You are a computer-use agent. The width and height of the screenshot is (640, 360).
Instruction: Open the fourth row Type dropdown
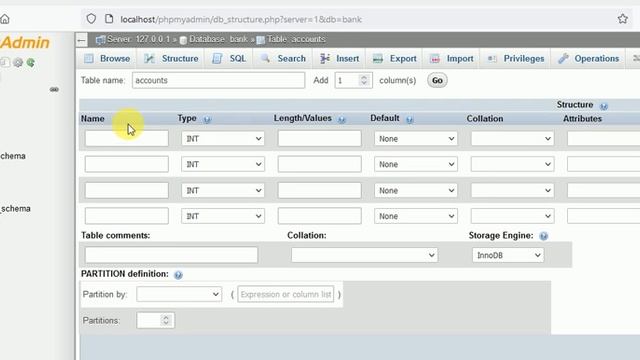[223, 216]
